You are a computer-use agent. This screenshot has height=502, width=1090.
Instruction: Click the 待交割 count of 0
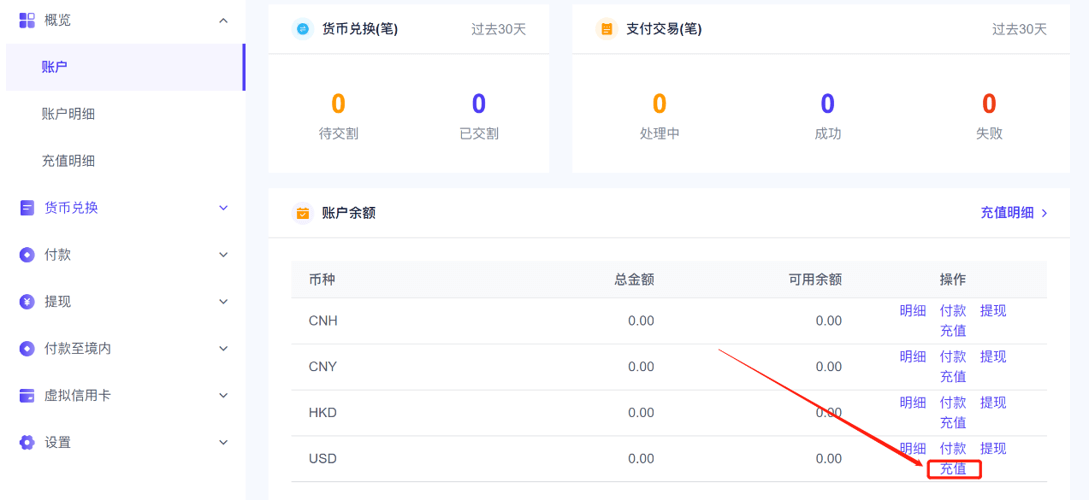click(x=338, y=104)
